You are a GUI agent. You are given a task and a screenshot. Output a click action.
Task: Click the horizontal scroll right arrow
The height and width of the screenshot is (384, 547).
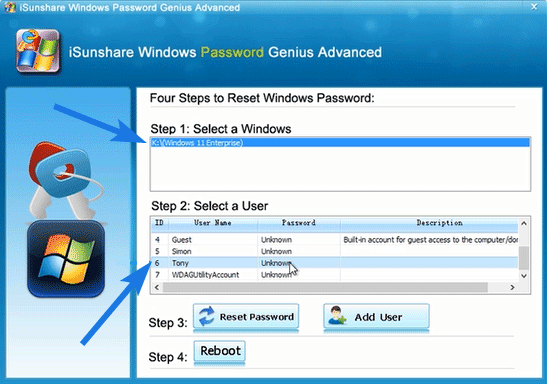(512, 287)
